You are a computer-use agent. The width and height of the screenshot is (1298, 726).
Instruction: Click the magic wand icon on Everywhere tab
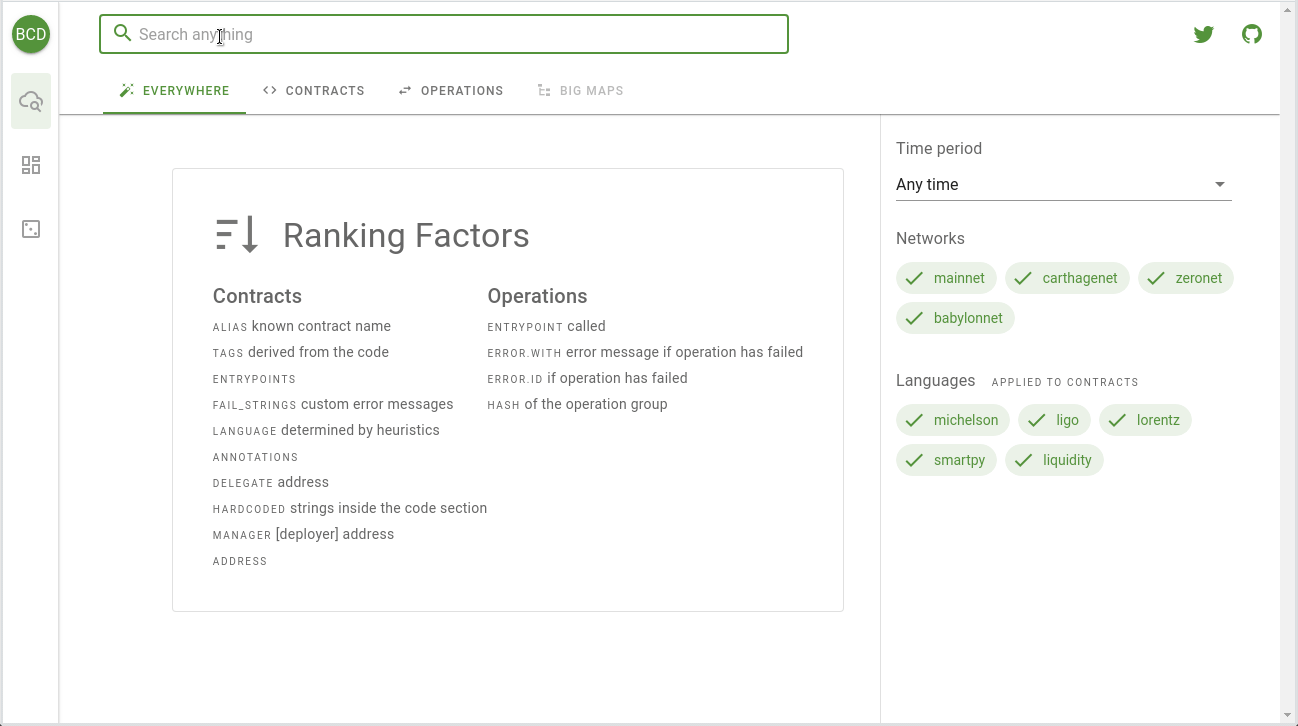point(127,90)
